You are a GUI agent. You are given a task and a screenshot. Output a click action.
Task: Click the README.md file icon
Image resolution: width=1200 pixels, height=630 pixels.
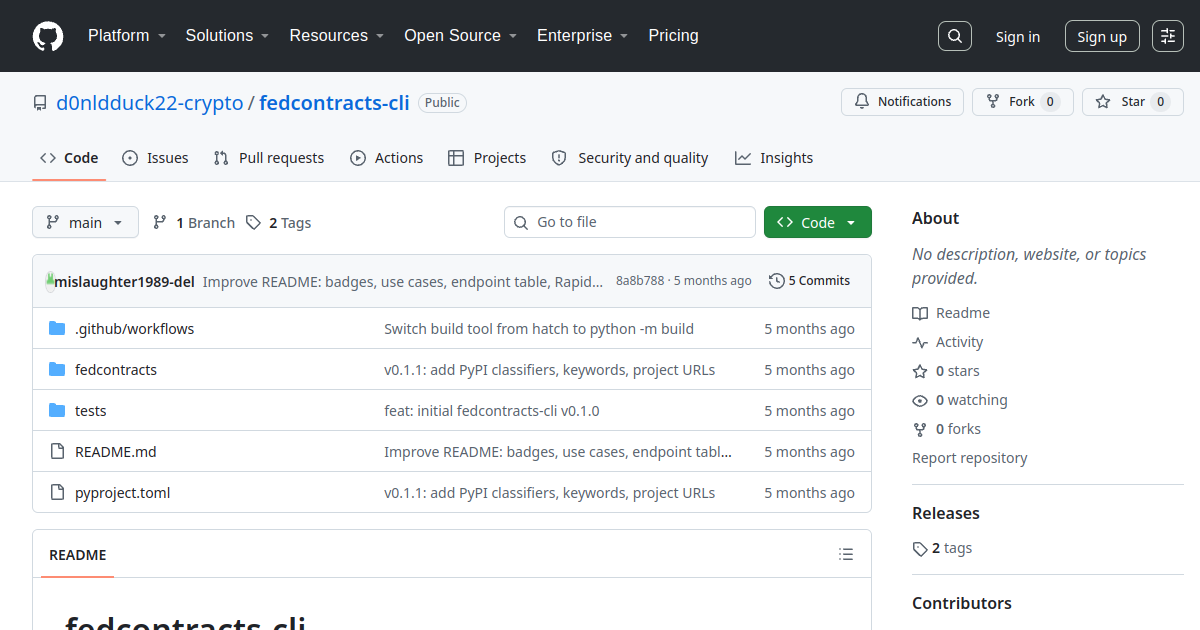pyautogui.click(x=57, y=452)
